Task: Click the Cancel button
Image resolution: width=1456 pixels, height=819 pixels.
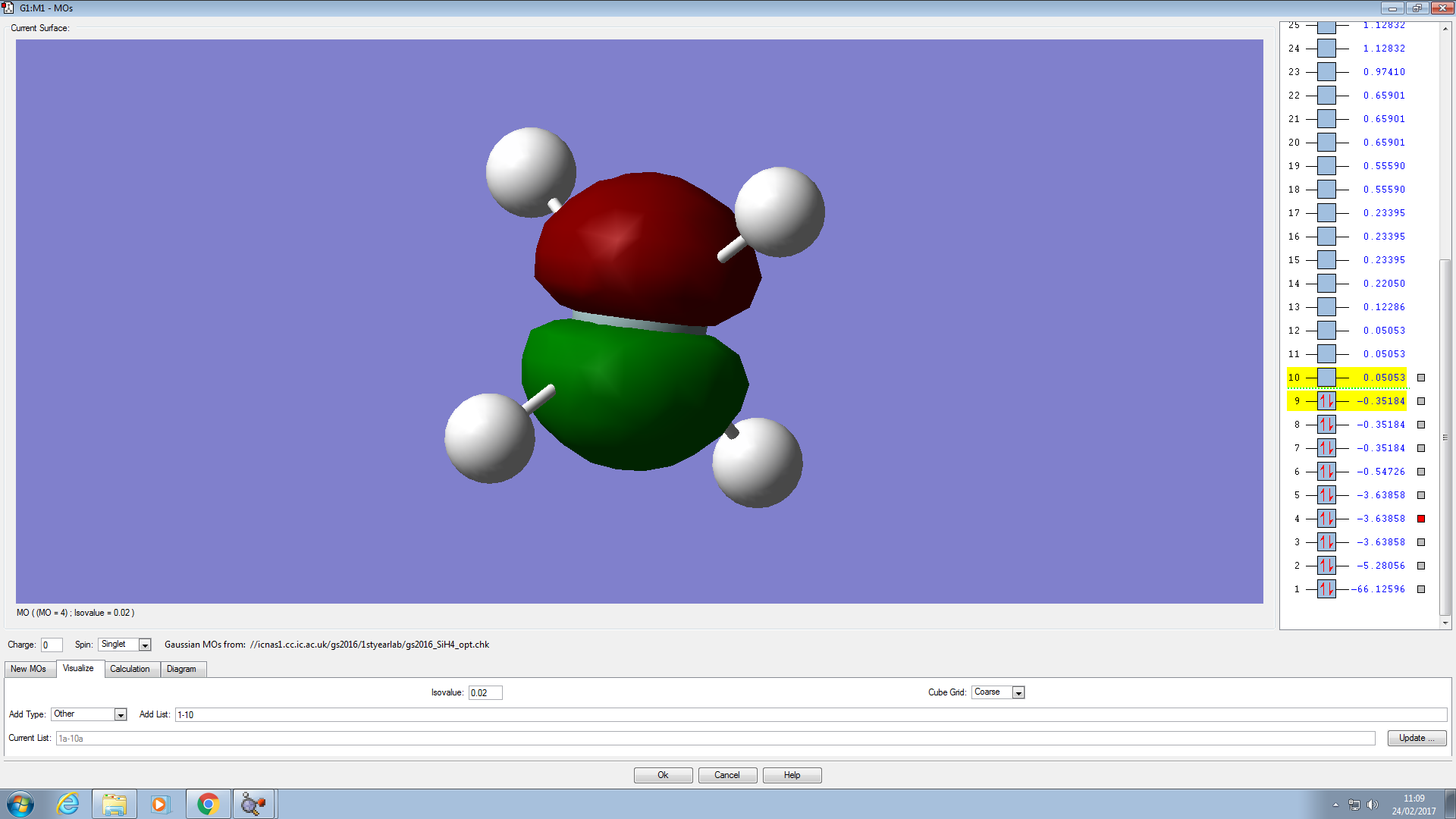Action: [726, 775]
